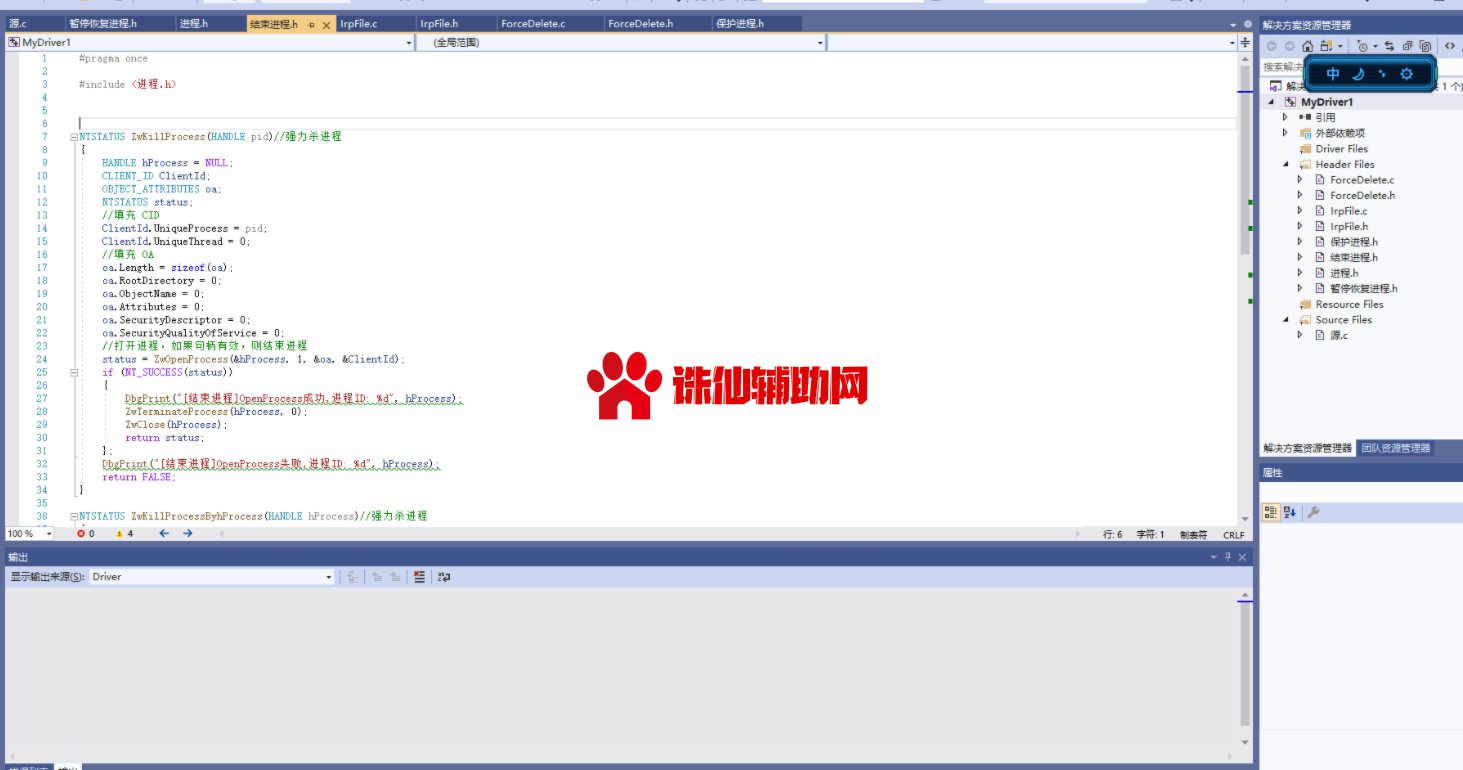Click the CRLF line ending indicator
Image resolution: width=1463 pixels, height=770 pixels.
pyautogui.click(x=1233, y=534)
